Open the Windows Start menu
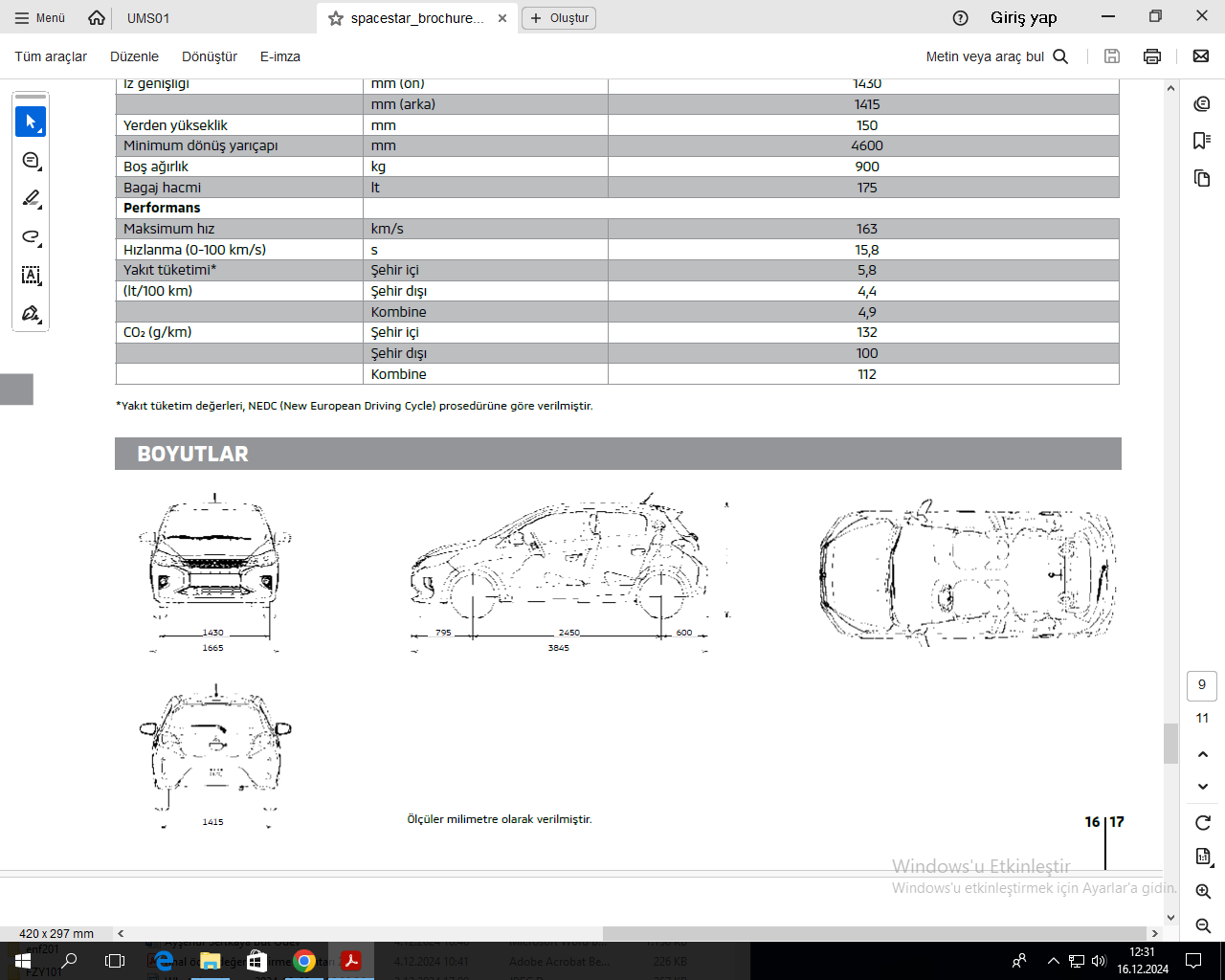Viewport: 1225px width, 980px height. 23,961
